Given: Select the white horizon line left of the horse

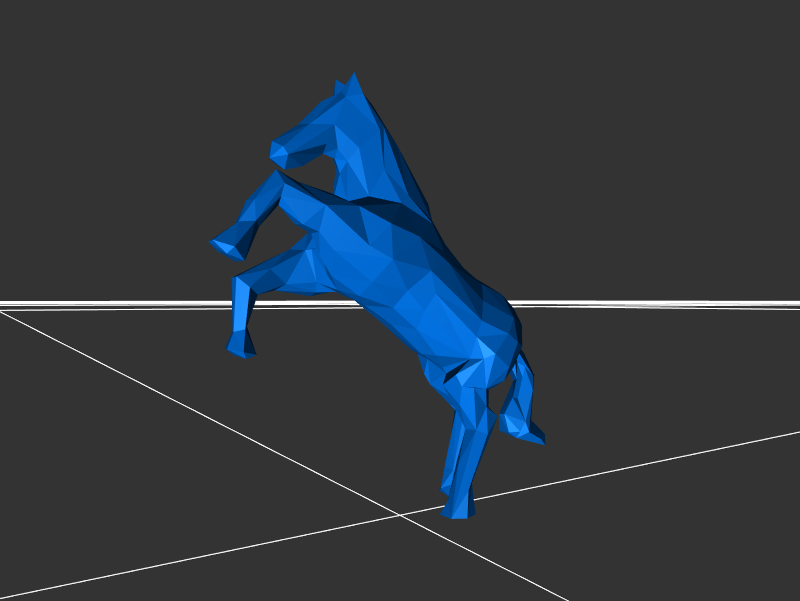Looking at the screenshot, I should point(100,303).
